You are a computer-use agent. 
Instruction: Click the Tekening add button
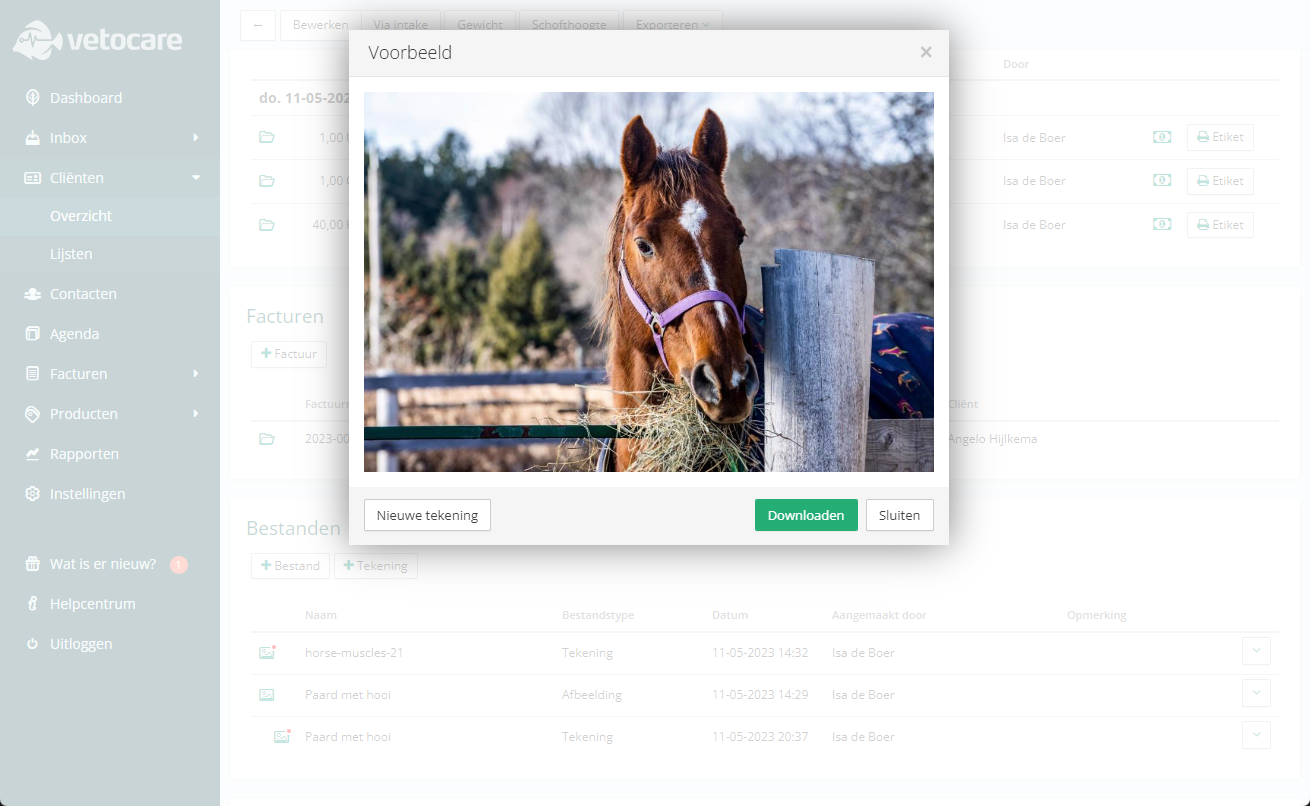coord(376,566)
